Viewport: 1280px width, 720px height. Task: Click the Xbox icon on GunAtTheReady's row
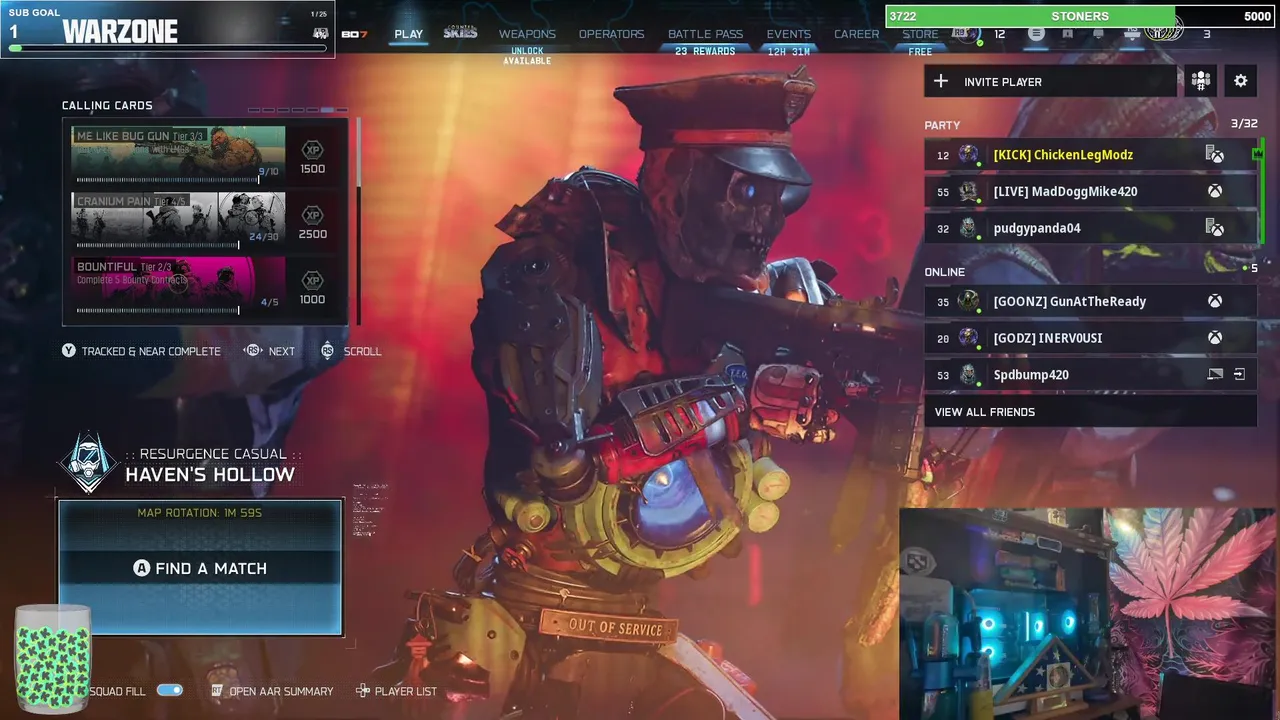click(1214, 301)
